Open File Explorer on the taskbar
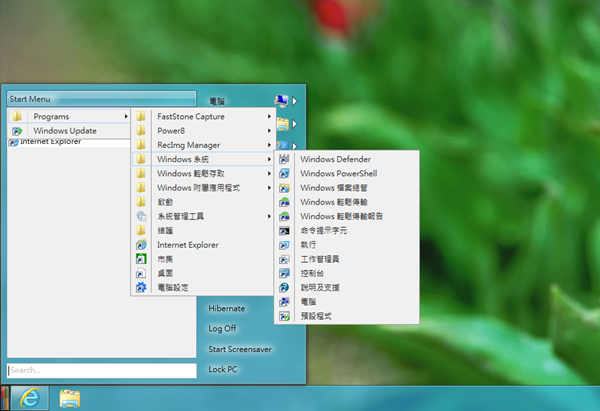This screenshot has height=411, width=600. click(70, 398)
